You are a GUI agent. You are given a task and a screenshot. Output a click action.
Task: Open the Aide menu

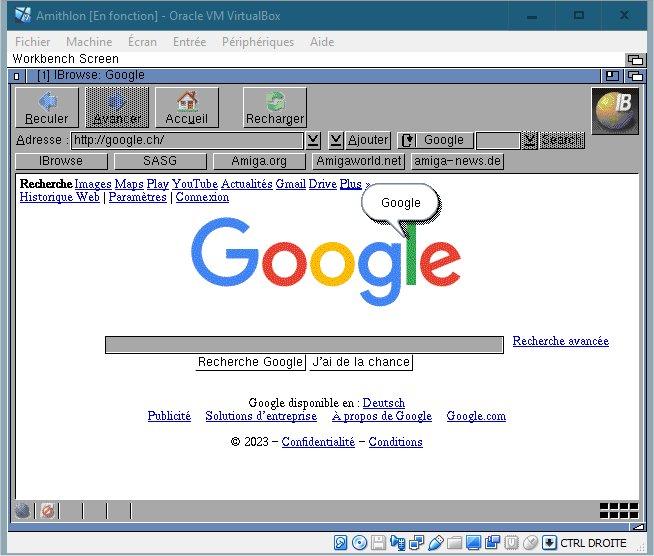(x=322, y=42)
